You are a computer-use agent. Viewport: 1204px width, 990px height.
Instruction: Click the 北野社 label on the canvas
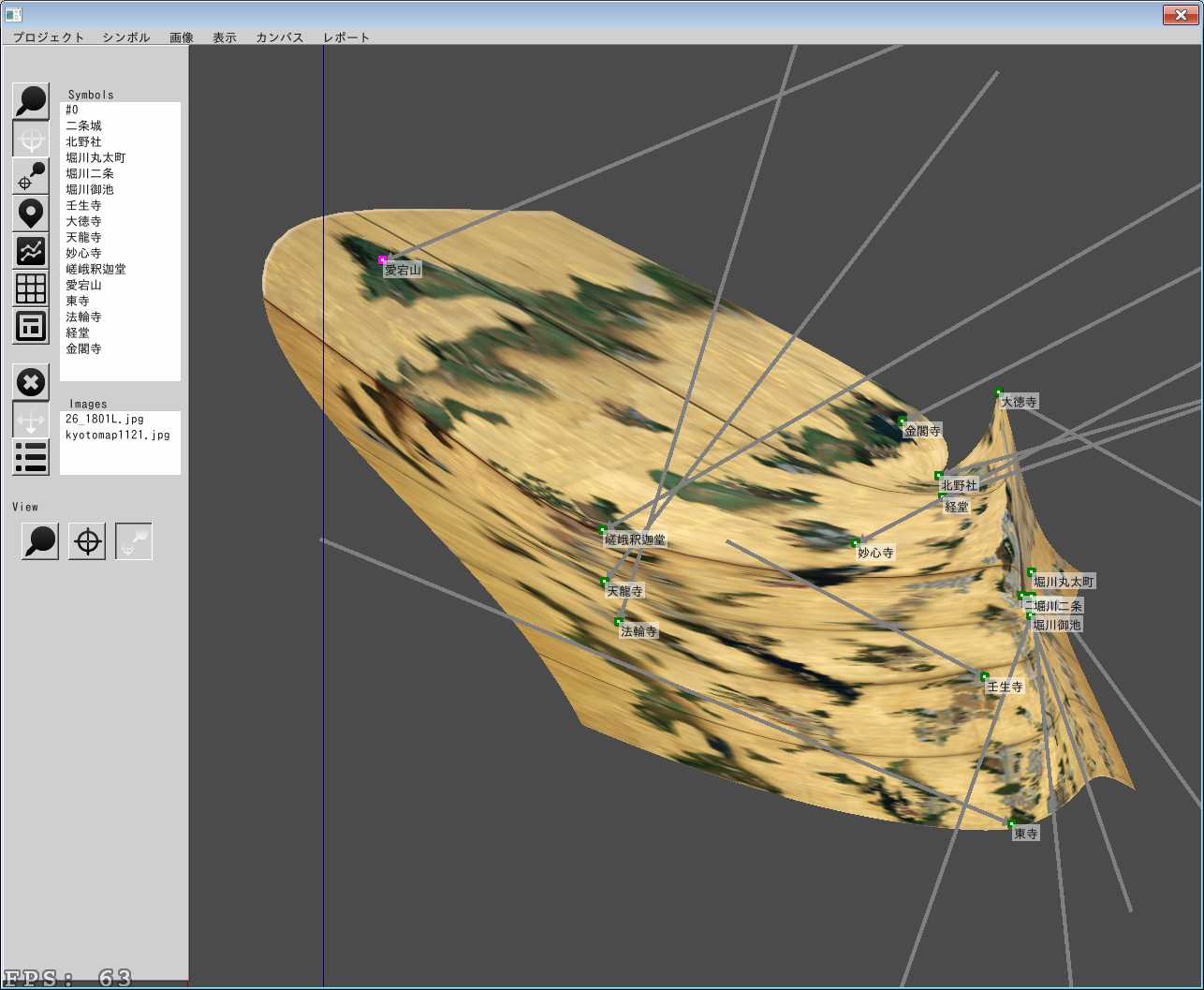[960, 485]
